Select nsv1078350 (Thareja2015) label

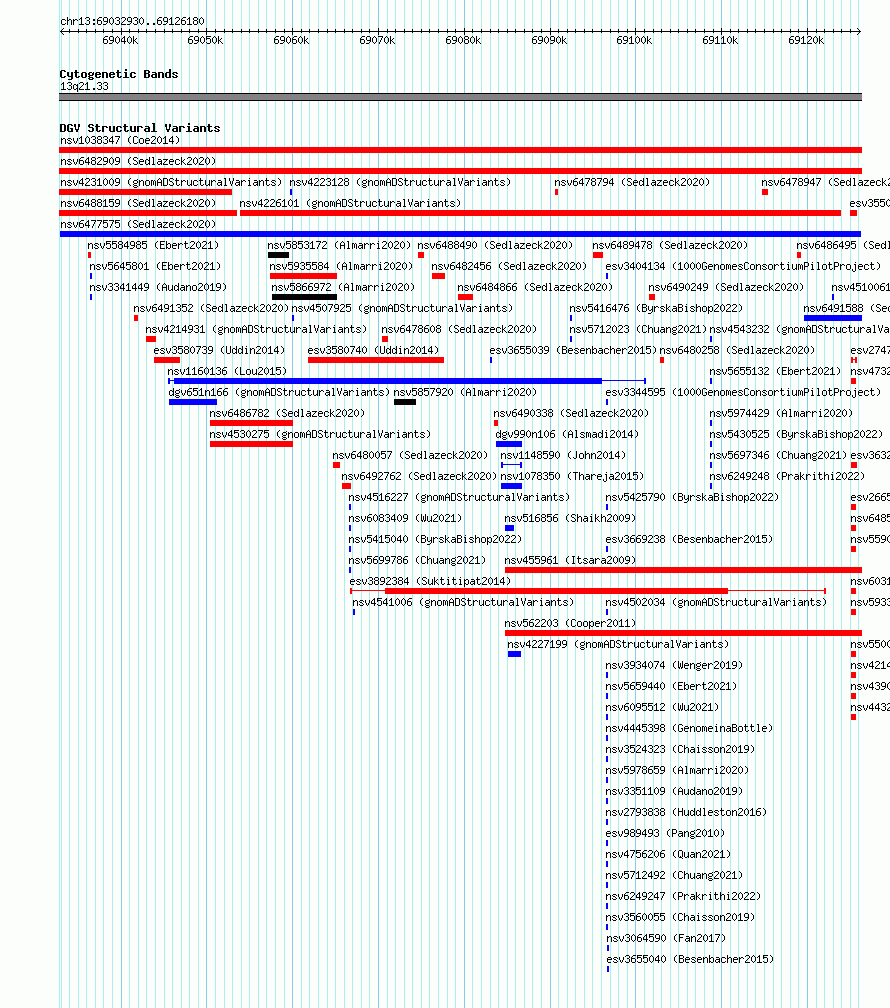click(572, 476)
